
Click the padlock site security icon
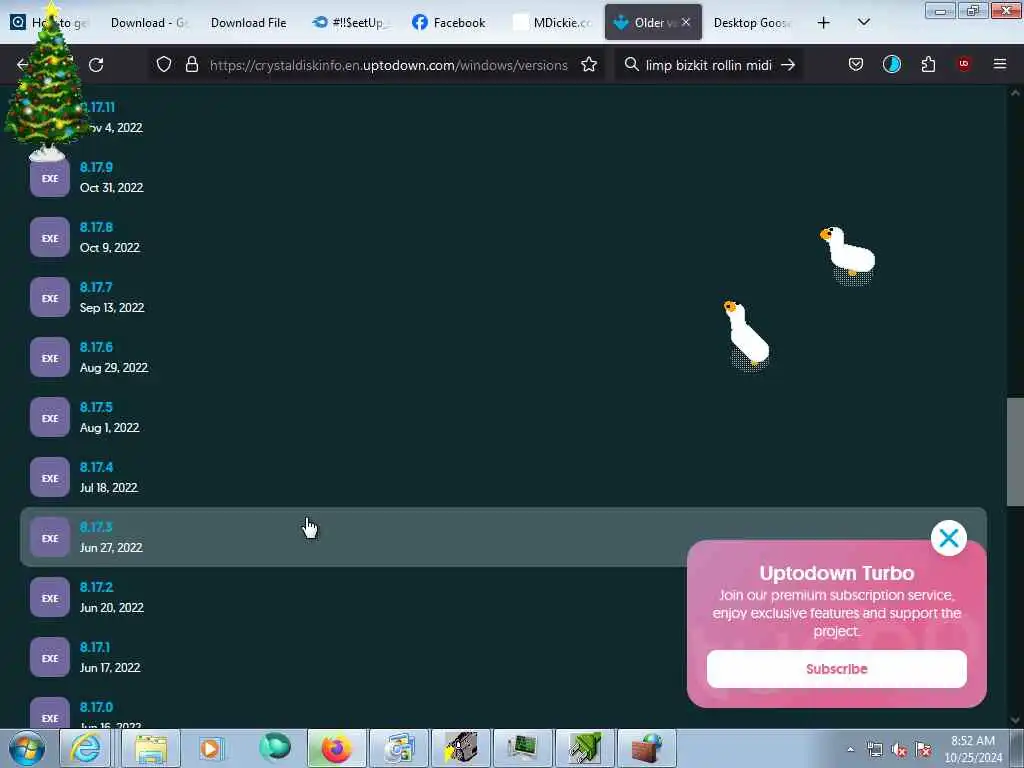pyautogui.click(x=191, y=65)
